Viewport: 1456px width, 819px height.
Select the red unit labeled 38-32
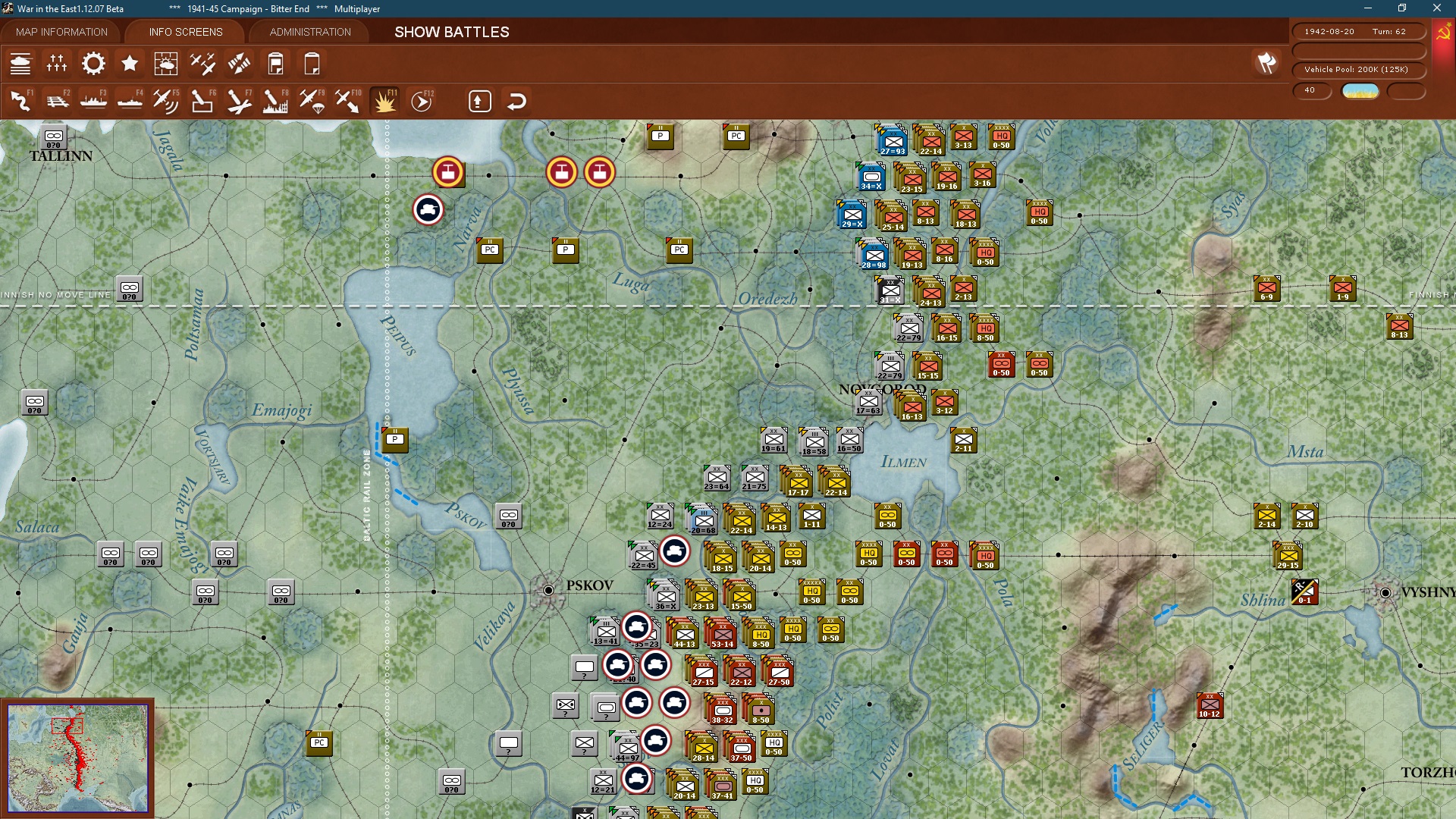coord(722,710)
